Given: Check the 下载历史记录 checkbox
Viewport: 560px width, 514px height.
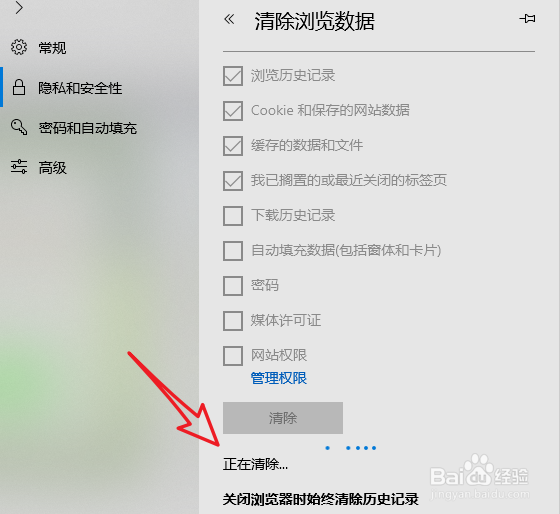Looking at the screenshot, I should pos(233,216).
